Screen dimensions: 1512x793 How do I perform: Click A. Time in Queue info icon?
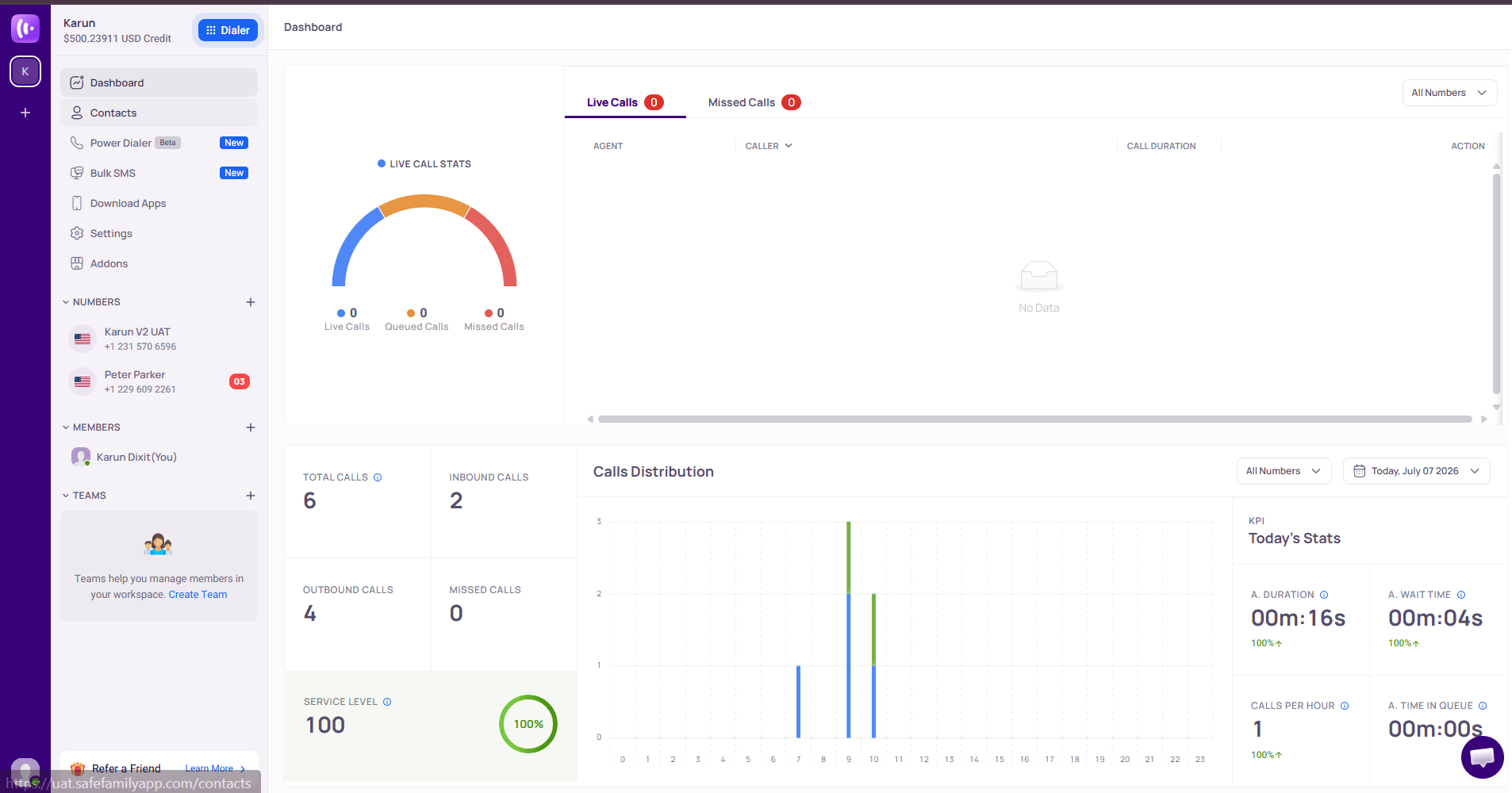(x=1483, y=706)
